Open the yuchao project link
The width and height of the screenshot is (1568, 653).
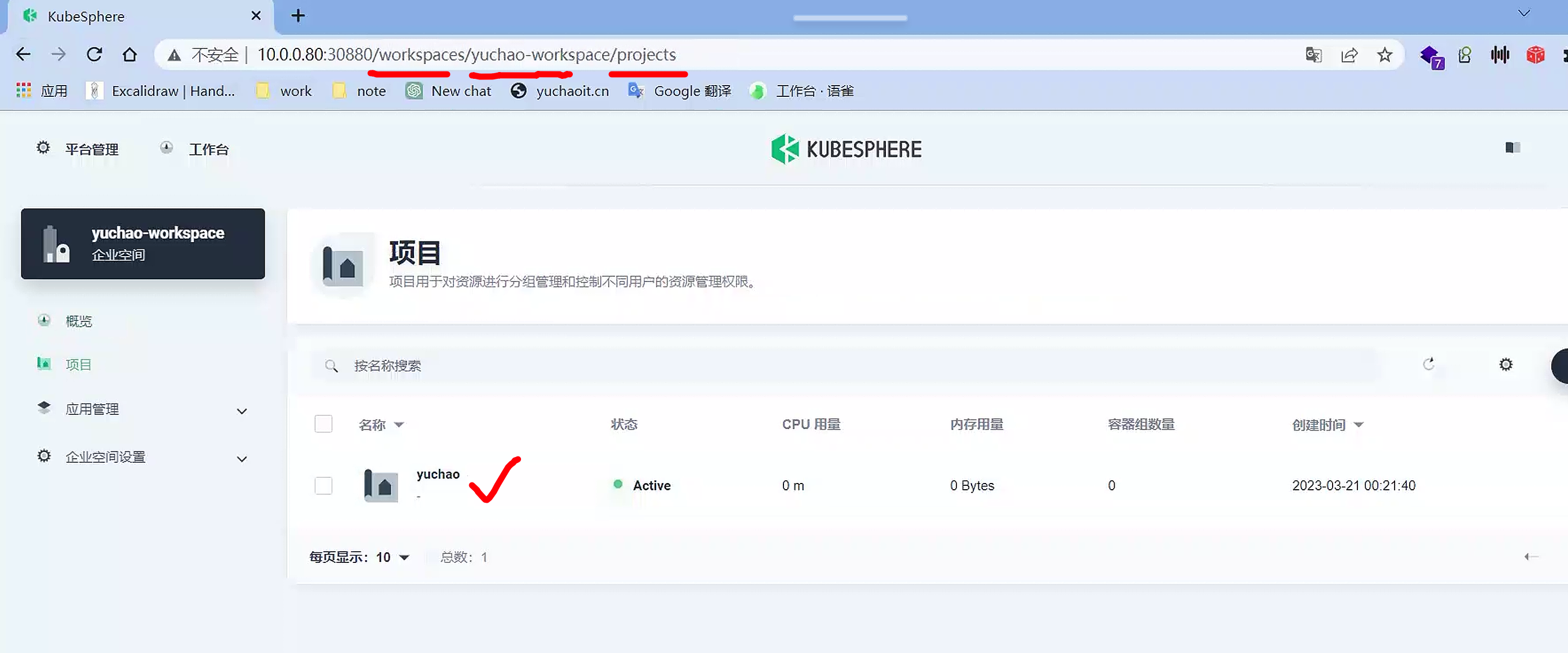[x=438, y=474]
